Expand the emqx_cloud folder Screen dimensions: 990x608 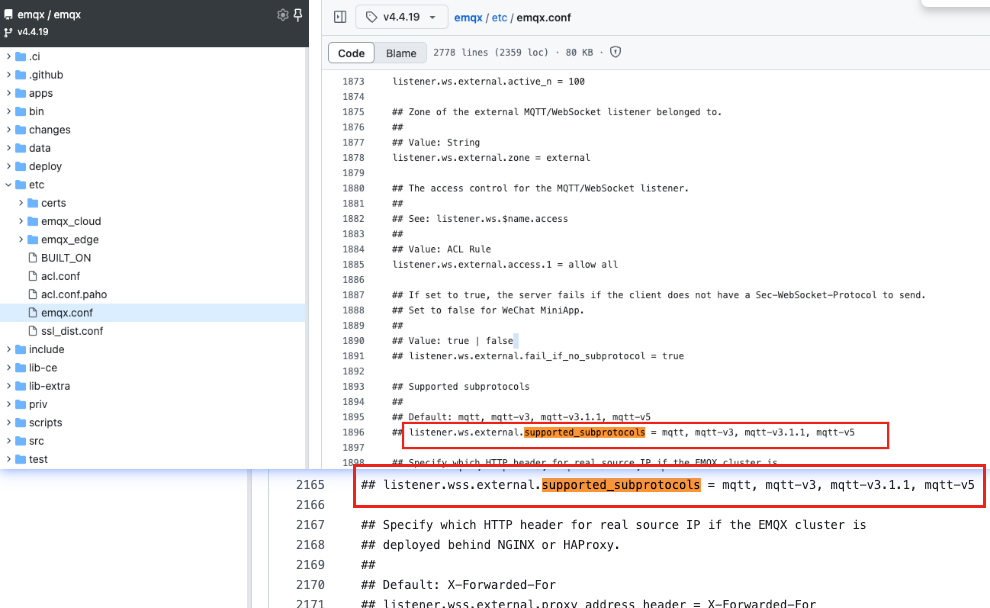21,221
